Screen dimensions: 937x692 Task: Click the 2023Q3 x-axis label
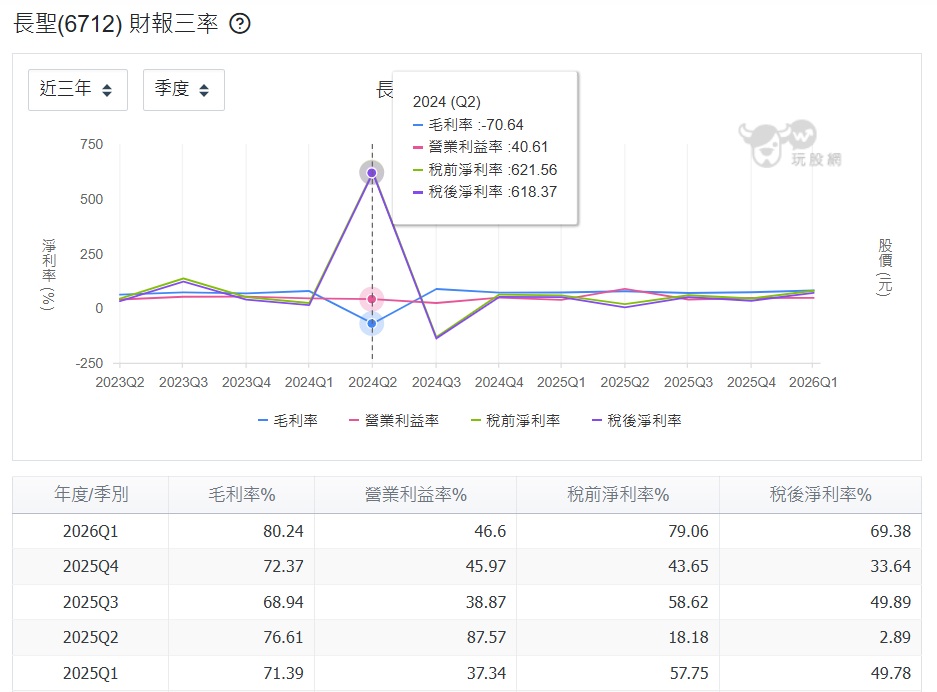coord(183,382)
